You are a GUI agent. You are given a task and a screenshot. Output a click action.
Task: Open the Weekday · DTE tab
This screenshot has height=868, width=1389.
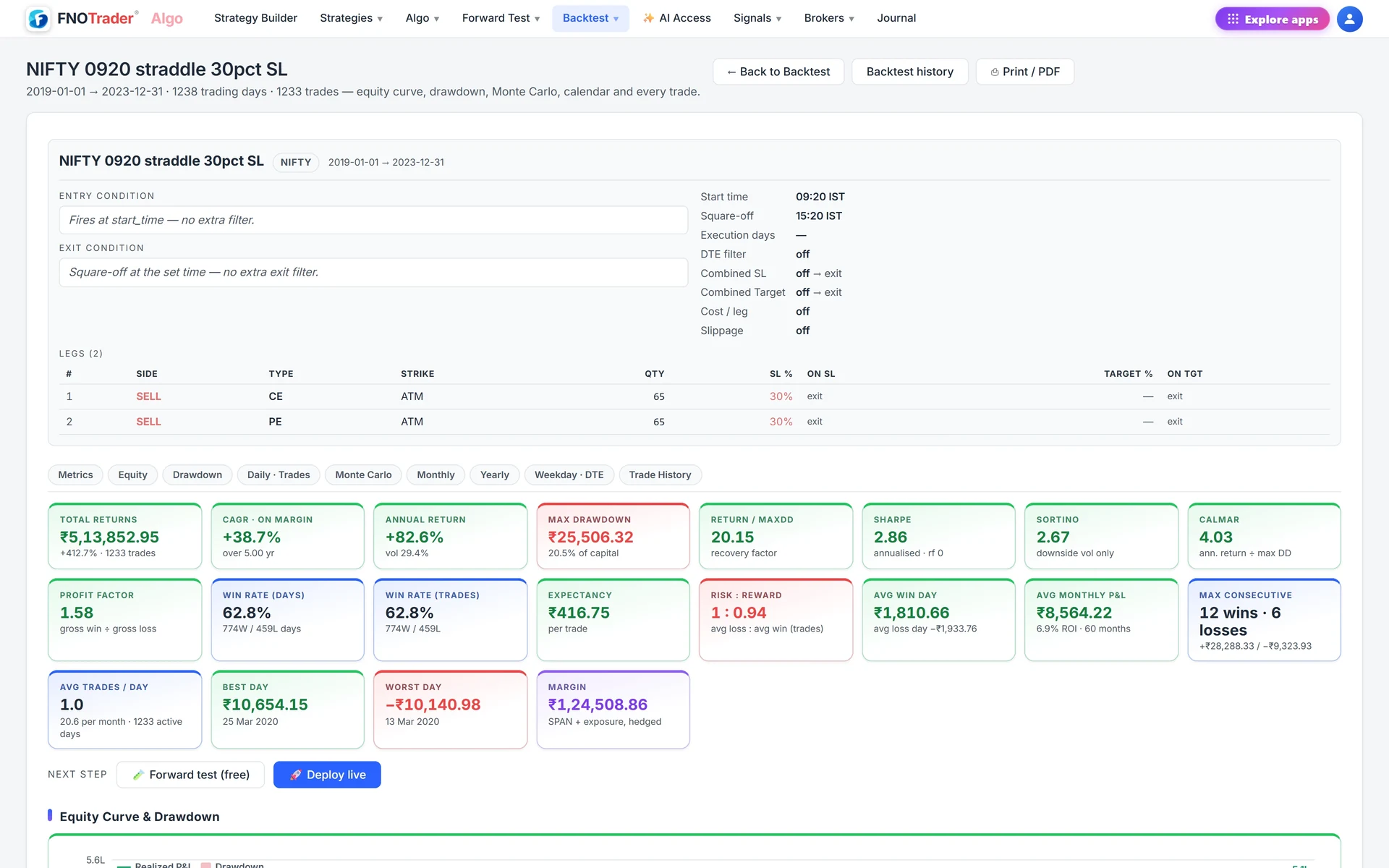(x=569, y=475)
